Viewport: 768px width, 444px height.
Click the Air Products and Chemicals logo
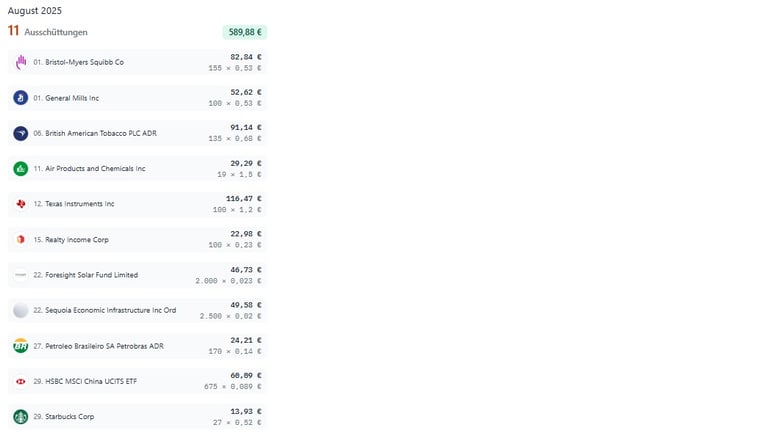(x=20, y=169)
